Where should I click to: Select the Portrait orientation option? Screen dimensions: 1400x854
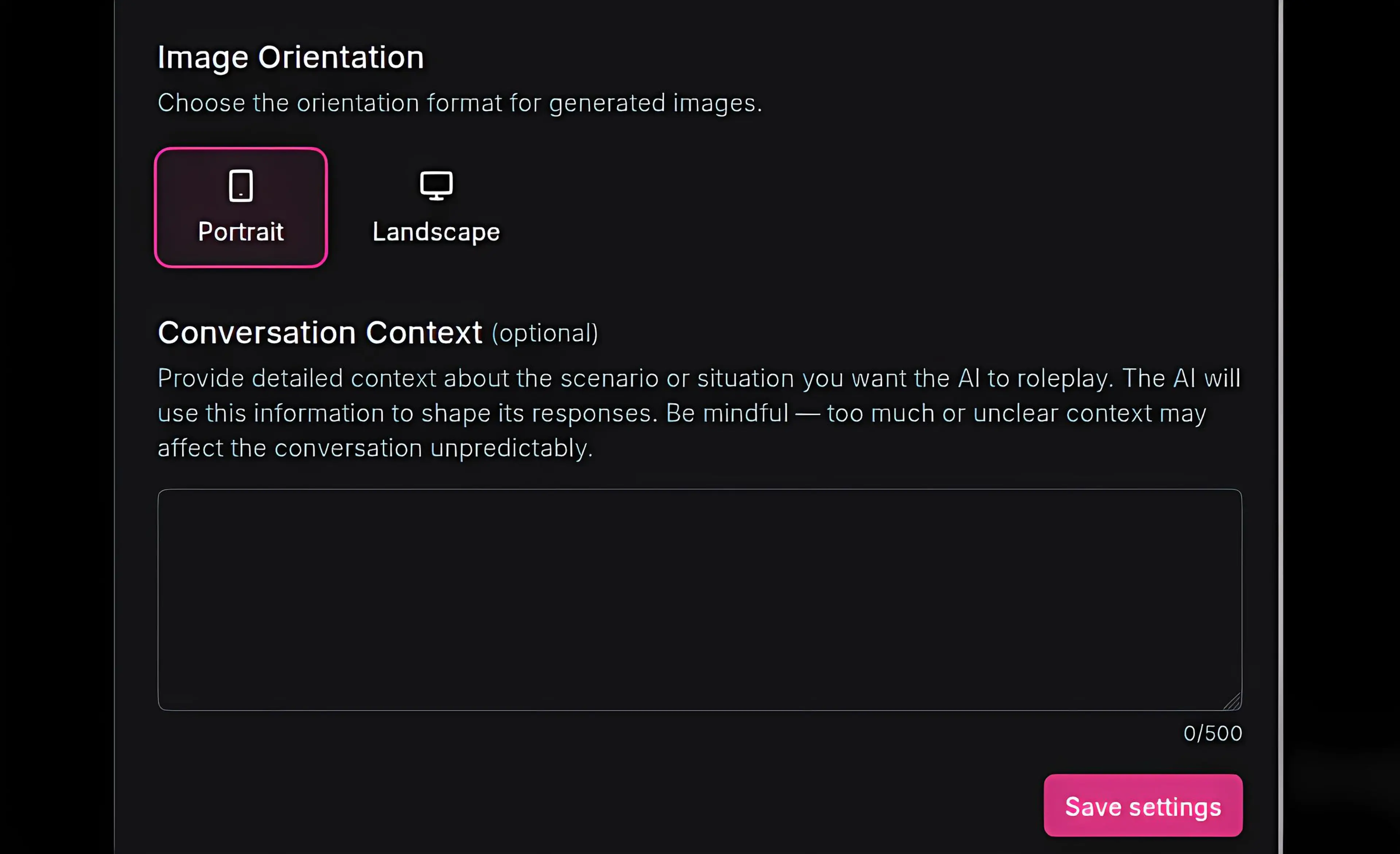[x=241, y=207]
